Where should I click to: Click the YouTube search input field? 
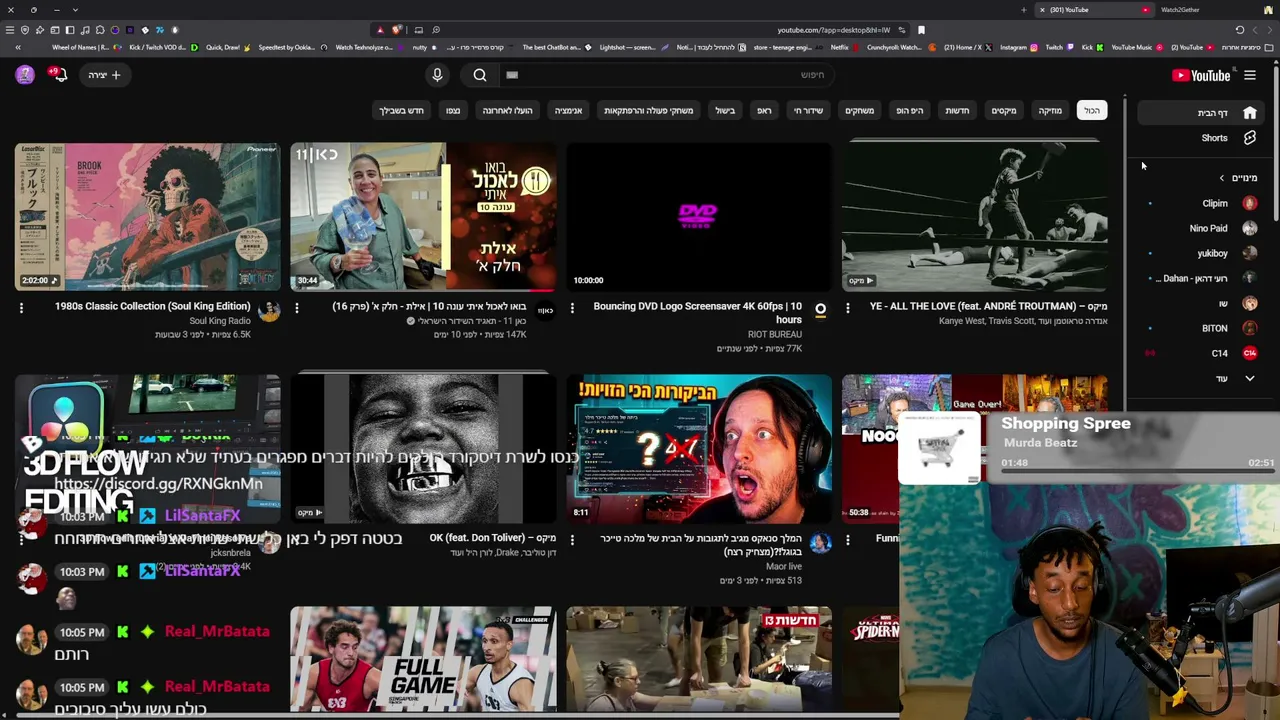tap(665, 75)
